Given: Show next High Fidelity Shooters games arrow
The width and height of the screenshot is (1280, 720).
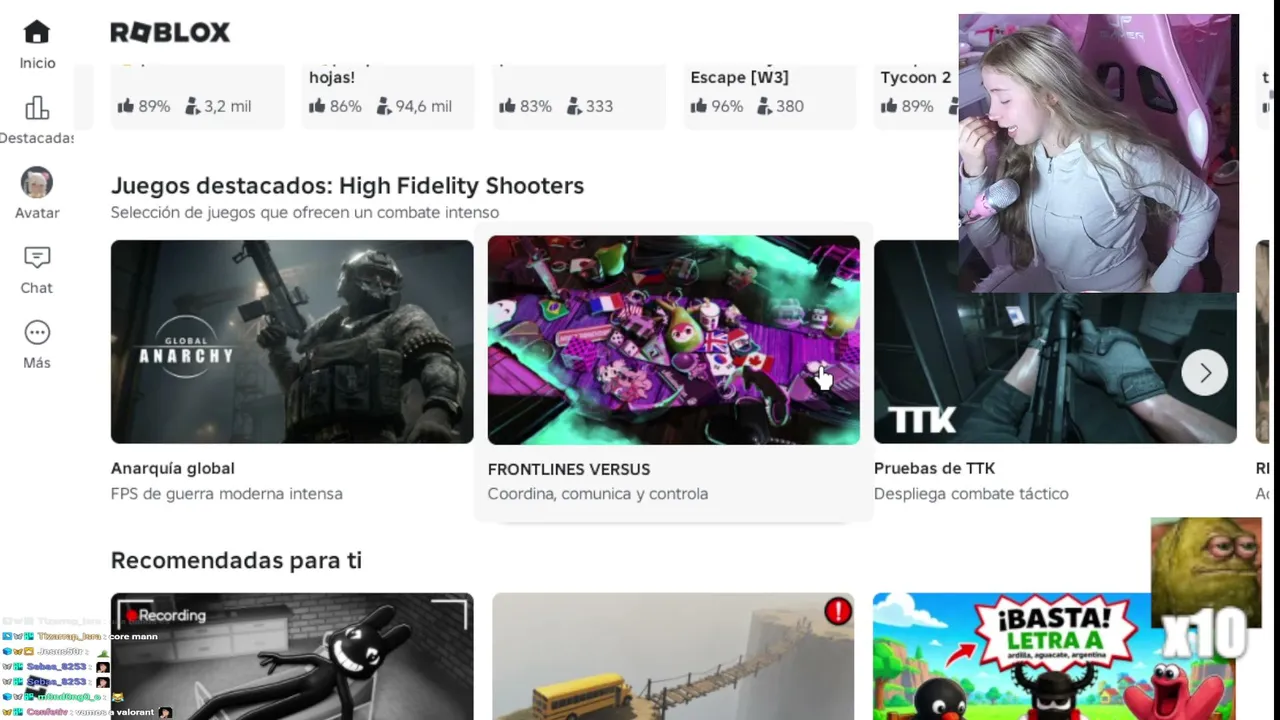Looking at the screenshot, I should [1205, 373].
